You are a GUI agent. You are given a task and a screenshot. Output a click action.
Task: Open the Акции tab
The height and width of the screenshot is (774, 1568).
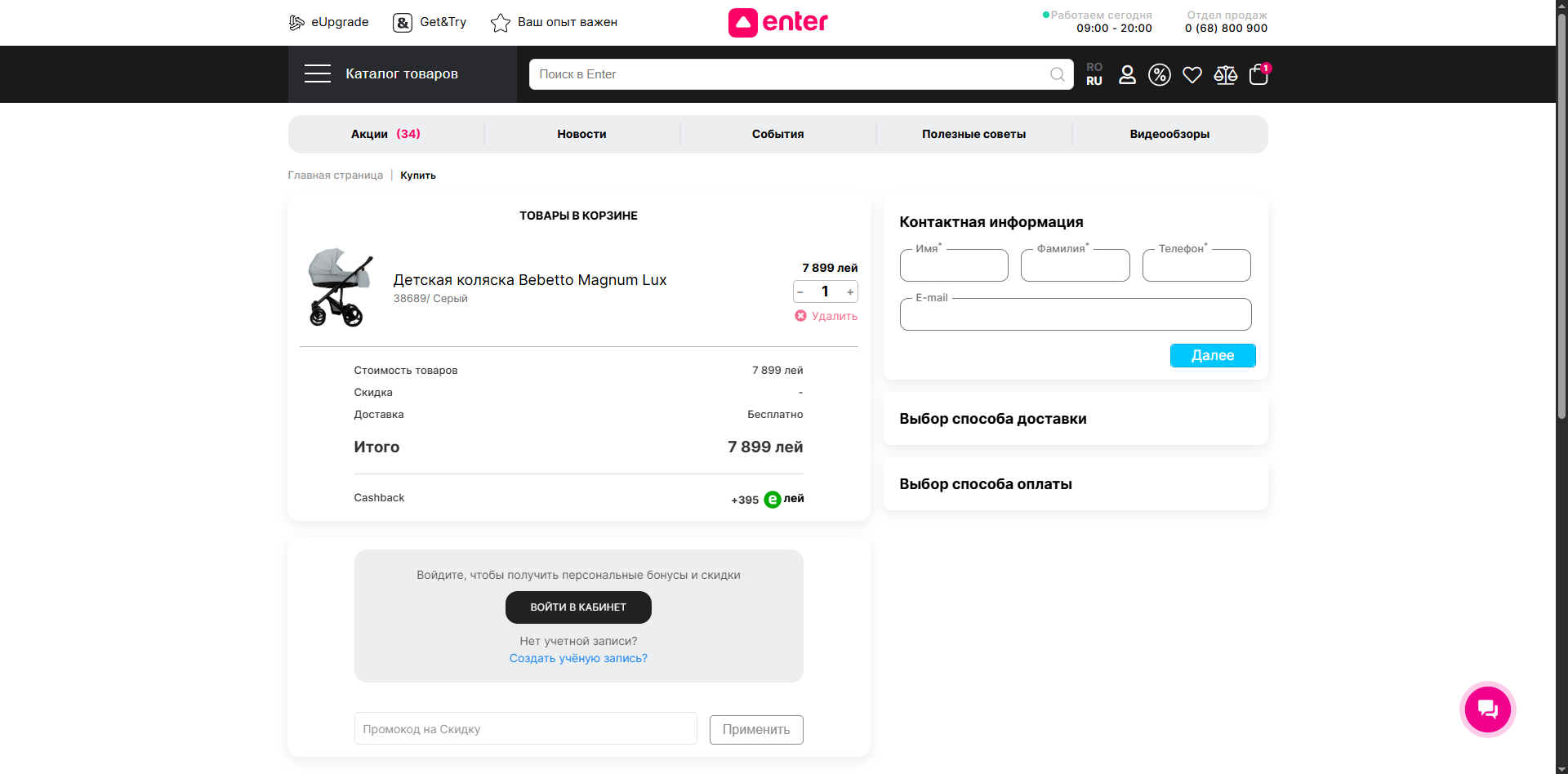(x=385, y=134)
